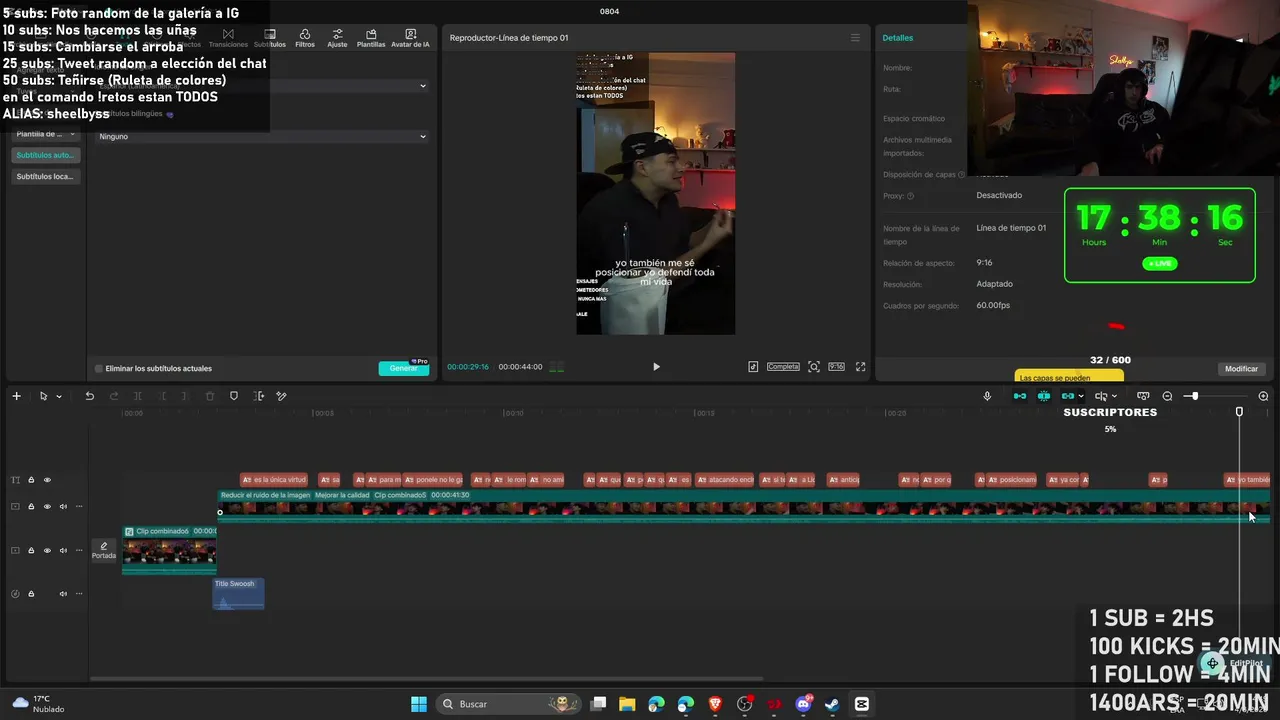Screen dimensions: 1280x720
Task: Select the 'es la única virtud' subtitle clip
Action: coord(274,480)
